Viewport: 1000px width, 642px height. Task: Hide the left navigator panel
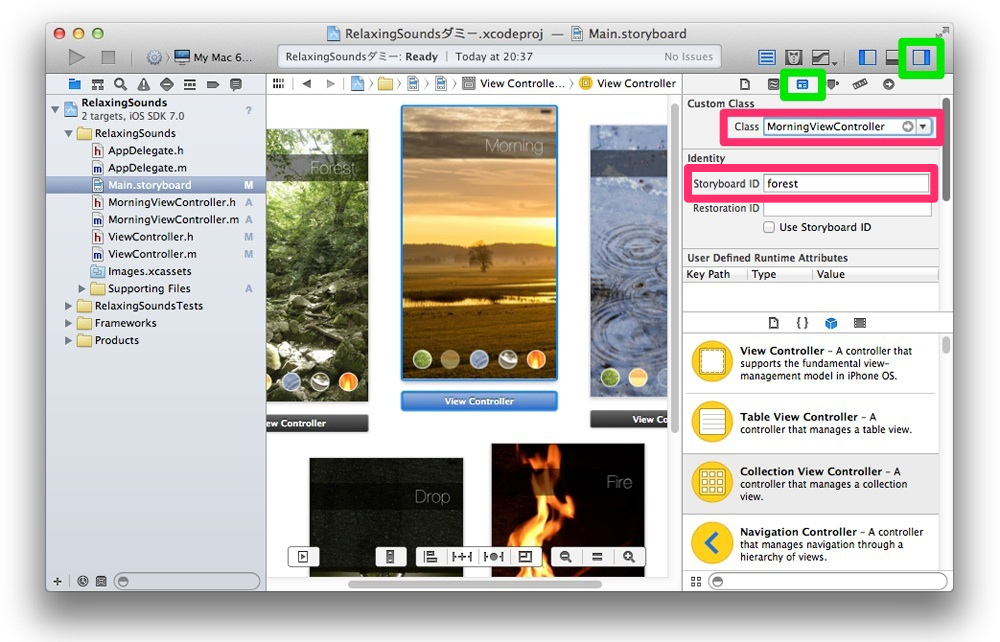tap(867, 57)
